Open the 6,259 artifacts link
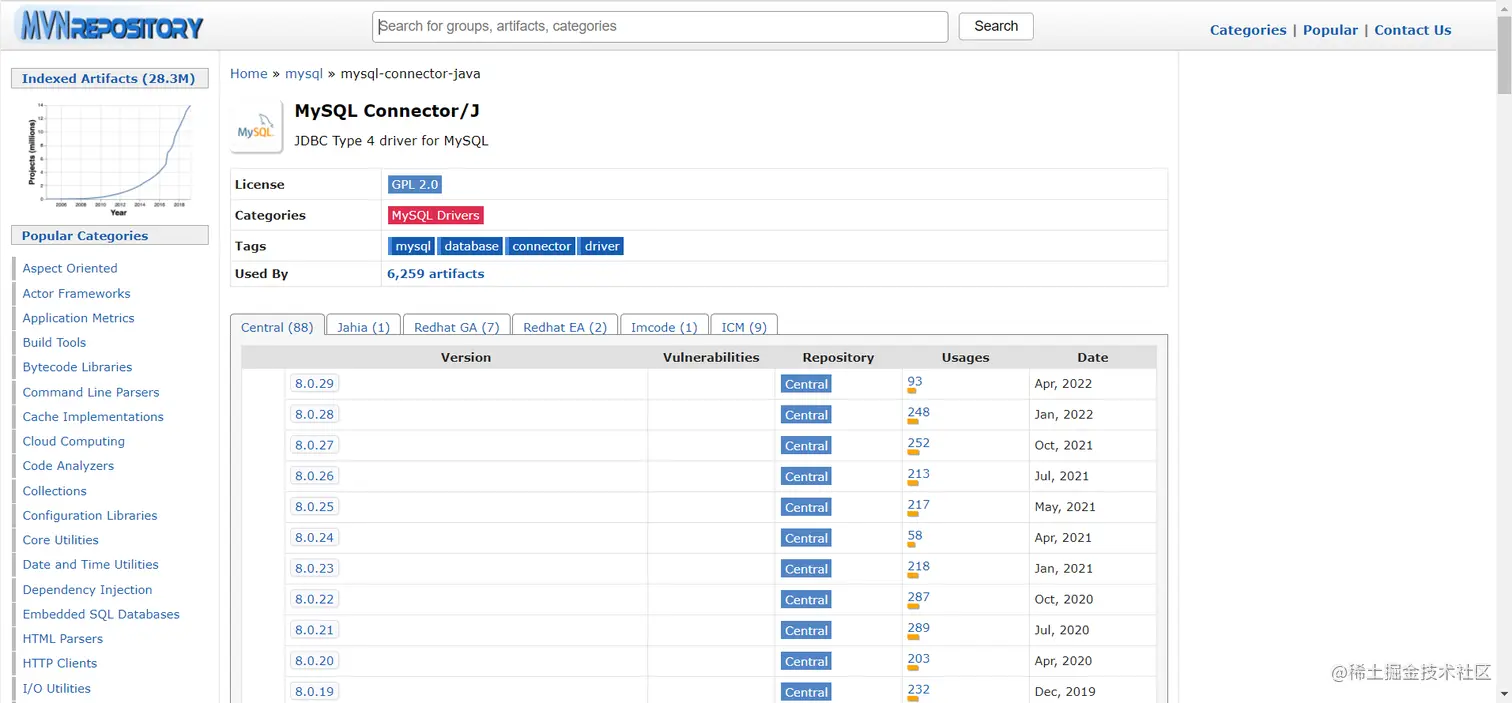1512x703 pixels. tap(436, 274)
